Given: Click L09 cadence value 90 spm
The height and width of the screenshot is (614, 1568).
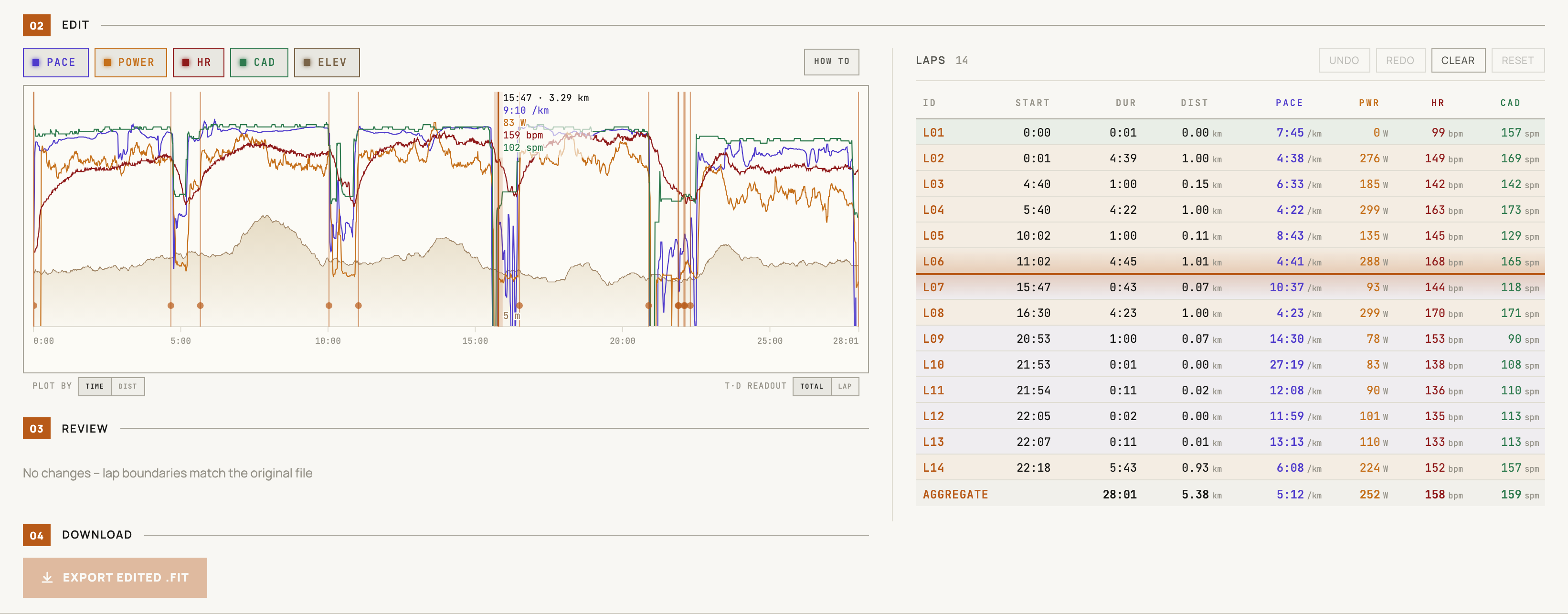Looking at the screenshot, I should pos(1523,339).
